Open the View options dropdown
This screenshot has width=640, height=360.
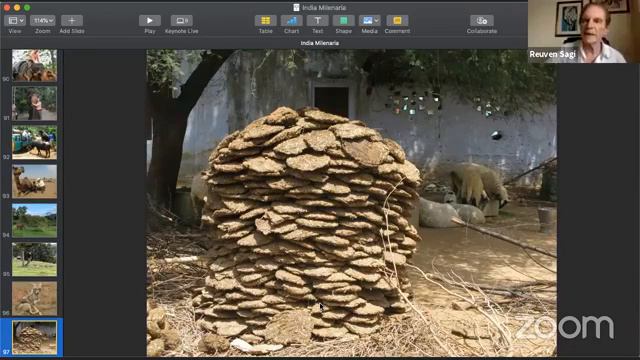point(15,20)
